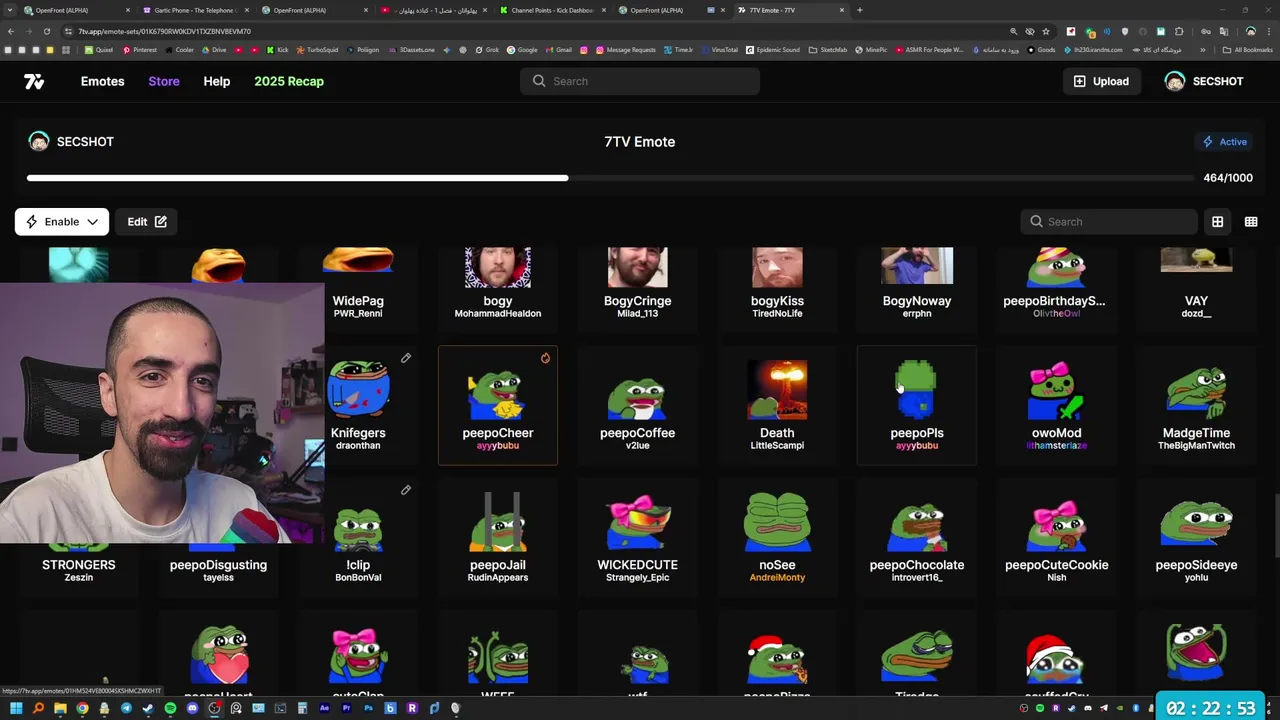Open the peepoCuteCookie emote

[1057, 537]
